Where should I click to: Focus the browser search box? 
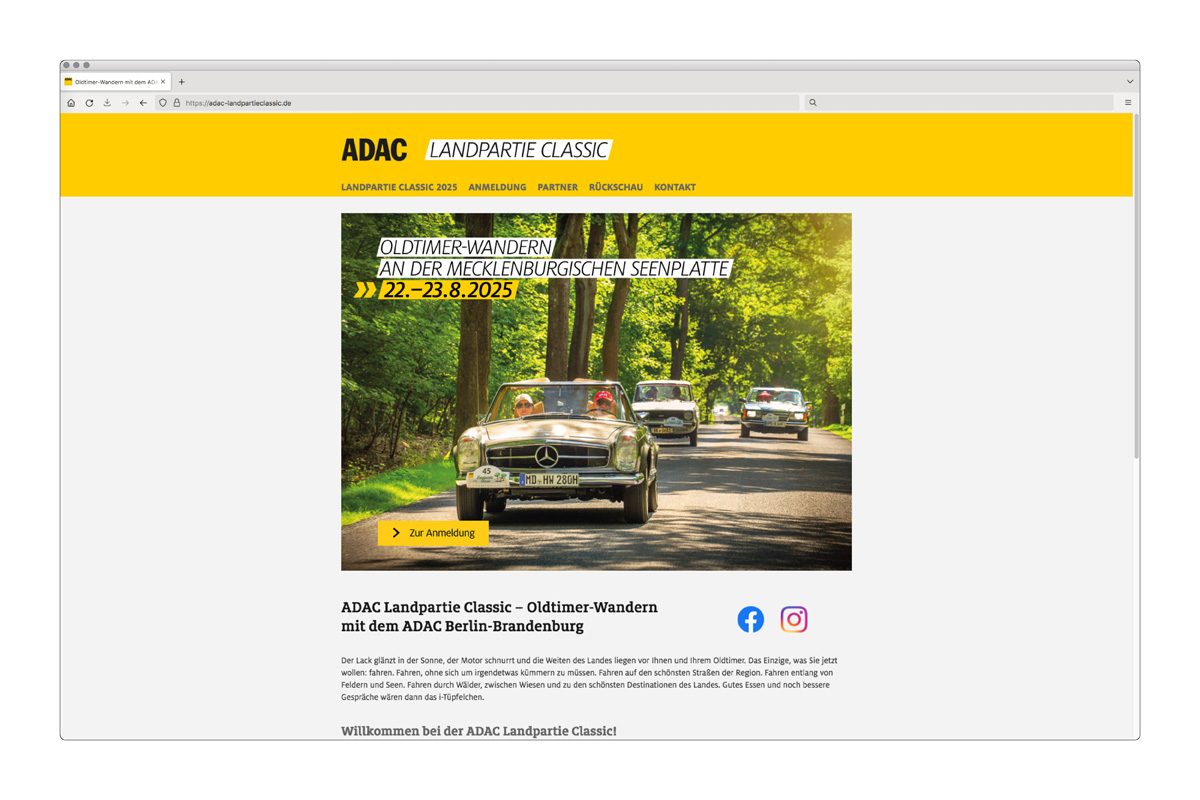(959, 103)
